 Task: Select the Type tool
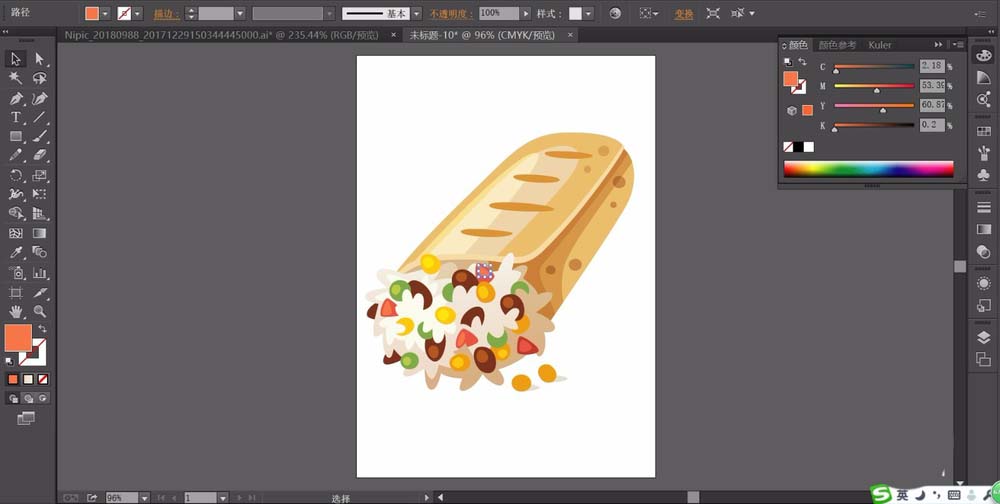pyautogui.click(x=16, y=117)
